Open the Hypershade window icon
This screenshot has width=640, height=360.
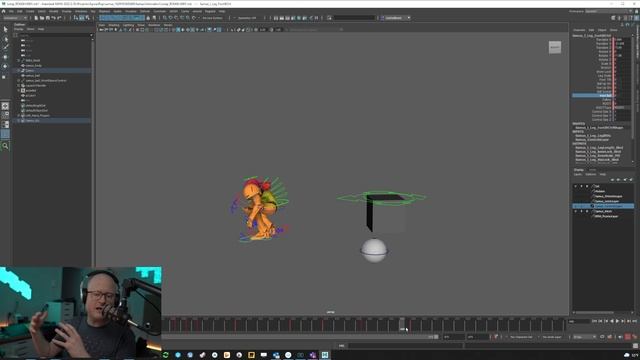(299, 18)
